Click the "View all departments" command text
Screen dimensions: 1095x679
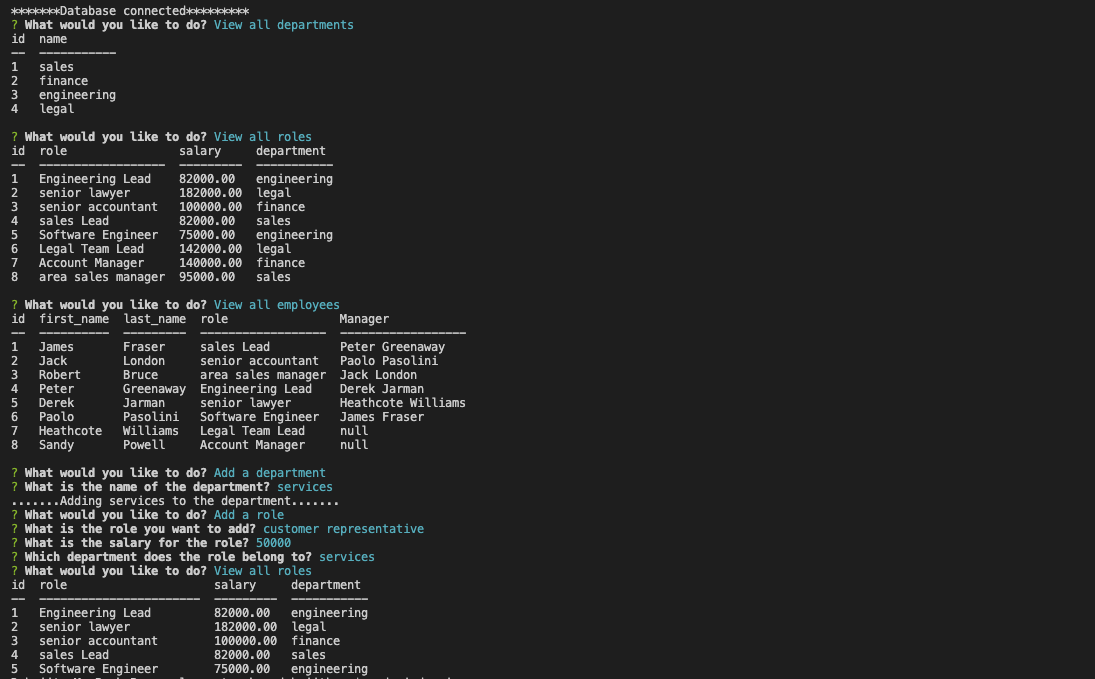pos(283,24)
